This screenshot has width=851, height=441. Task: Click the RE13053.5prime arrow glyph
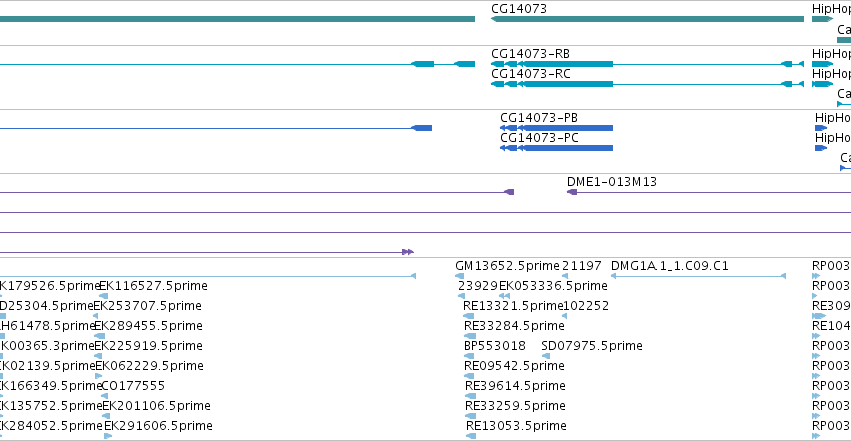(x=471, y=436)
